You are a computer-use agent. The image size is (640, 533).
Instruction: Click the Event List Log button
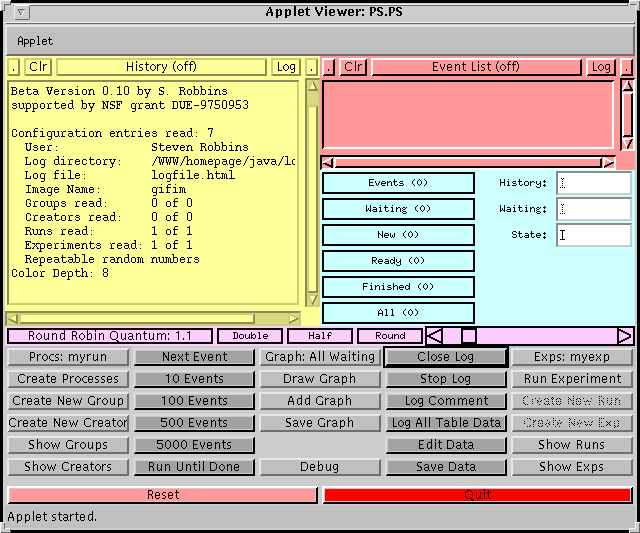(x=601, y=67)
